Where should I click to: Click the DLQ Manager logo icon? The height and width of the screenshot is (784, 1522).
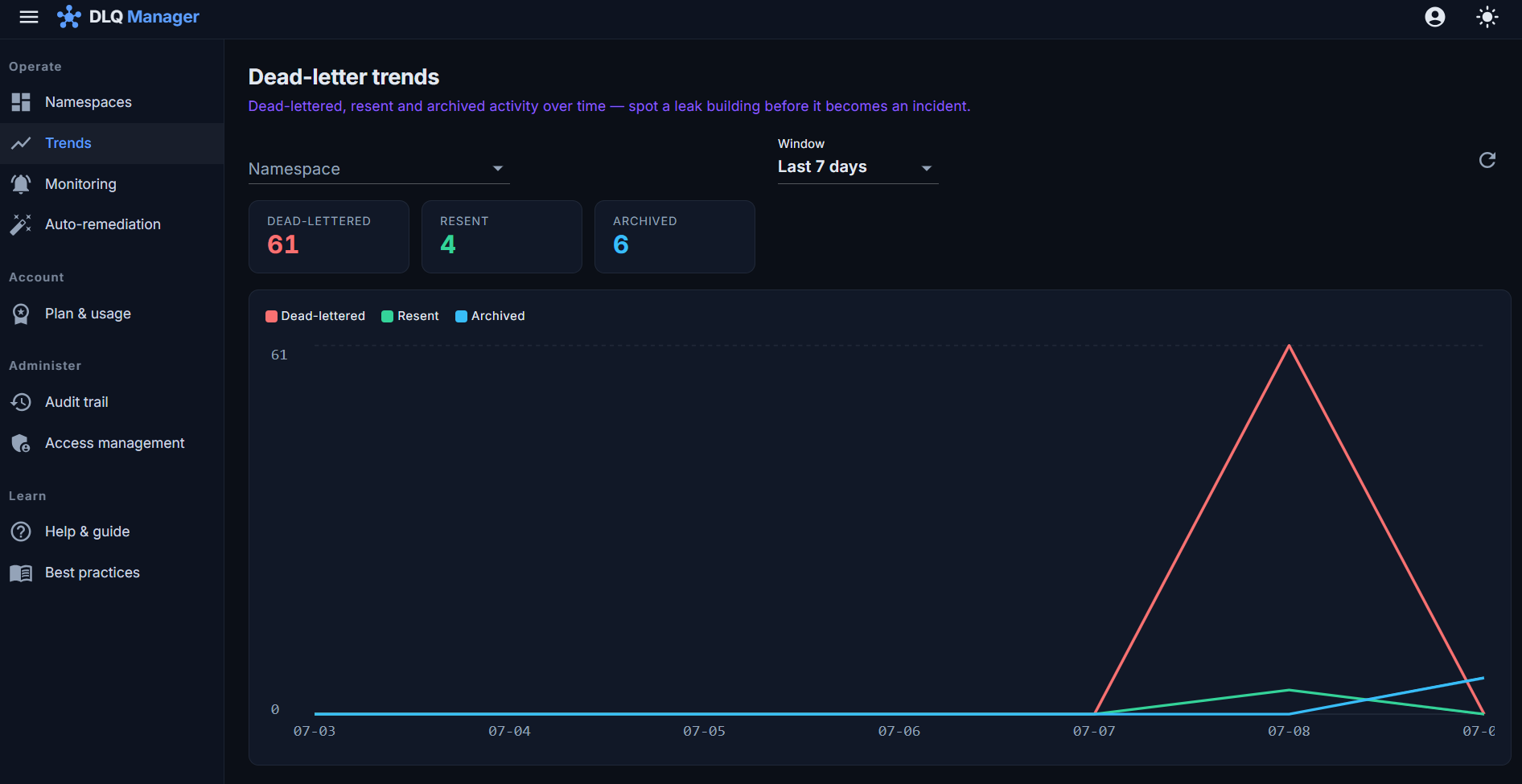[x=69, y=17]
